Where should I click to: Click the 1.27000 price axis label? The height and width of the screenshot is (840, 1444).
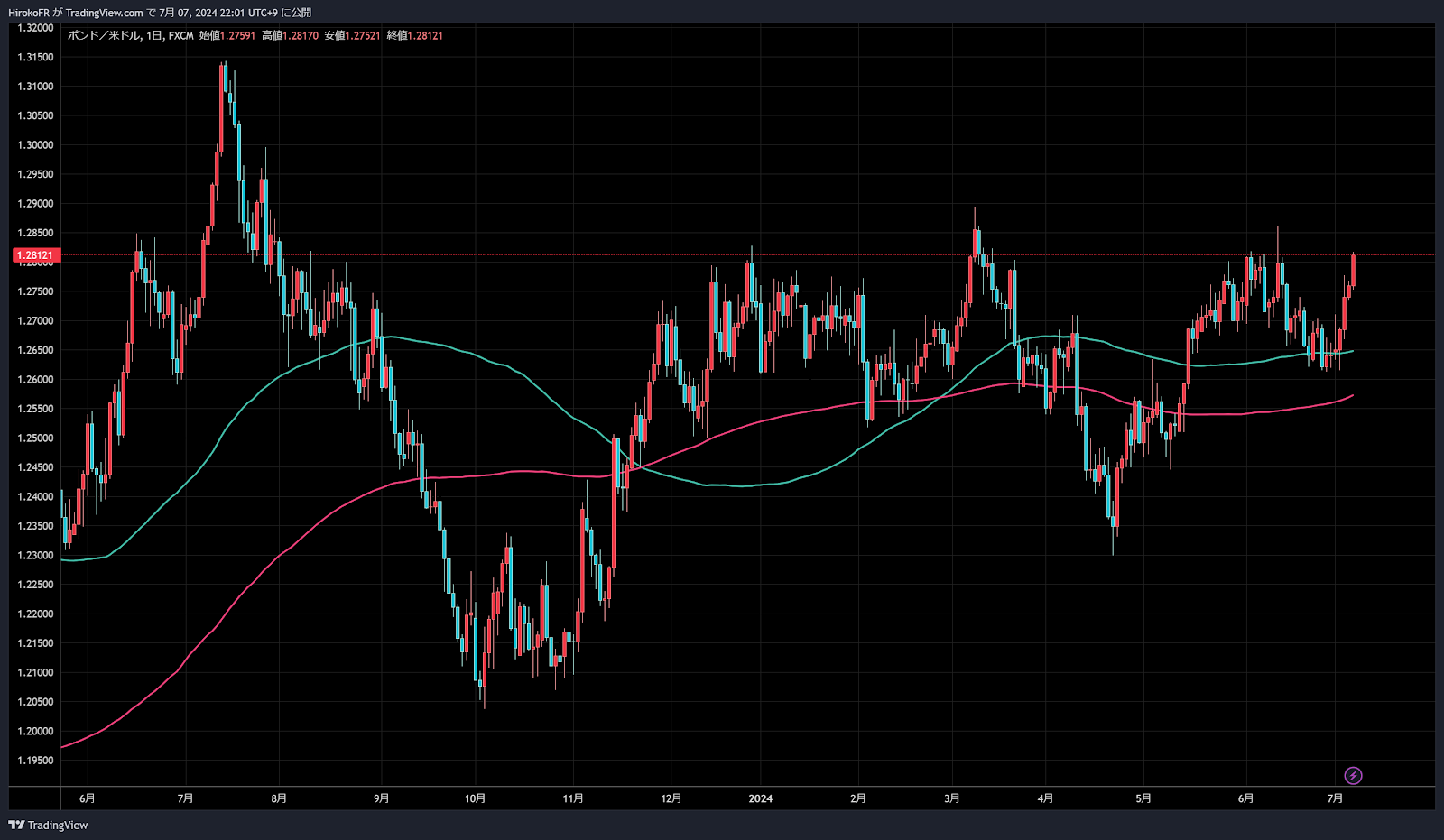[x=35, y=321]
